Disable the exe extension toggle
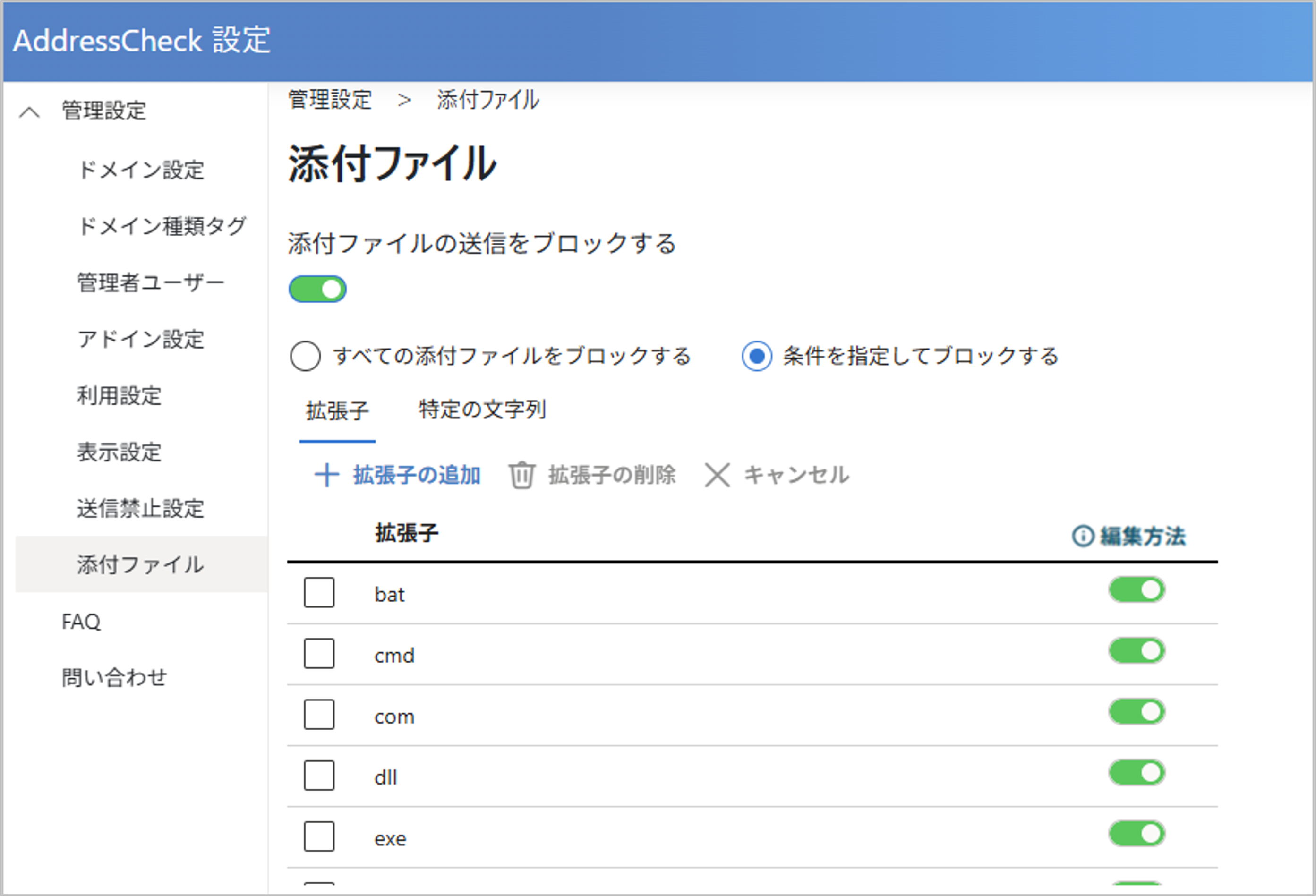 click(x=1137, y=834)
